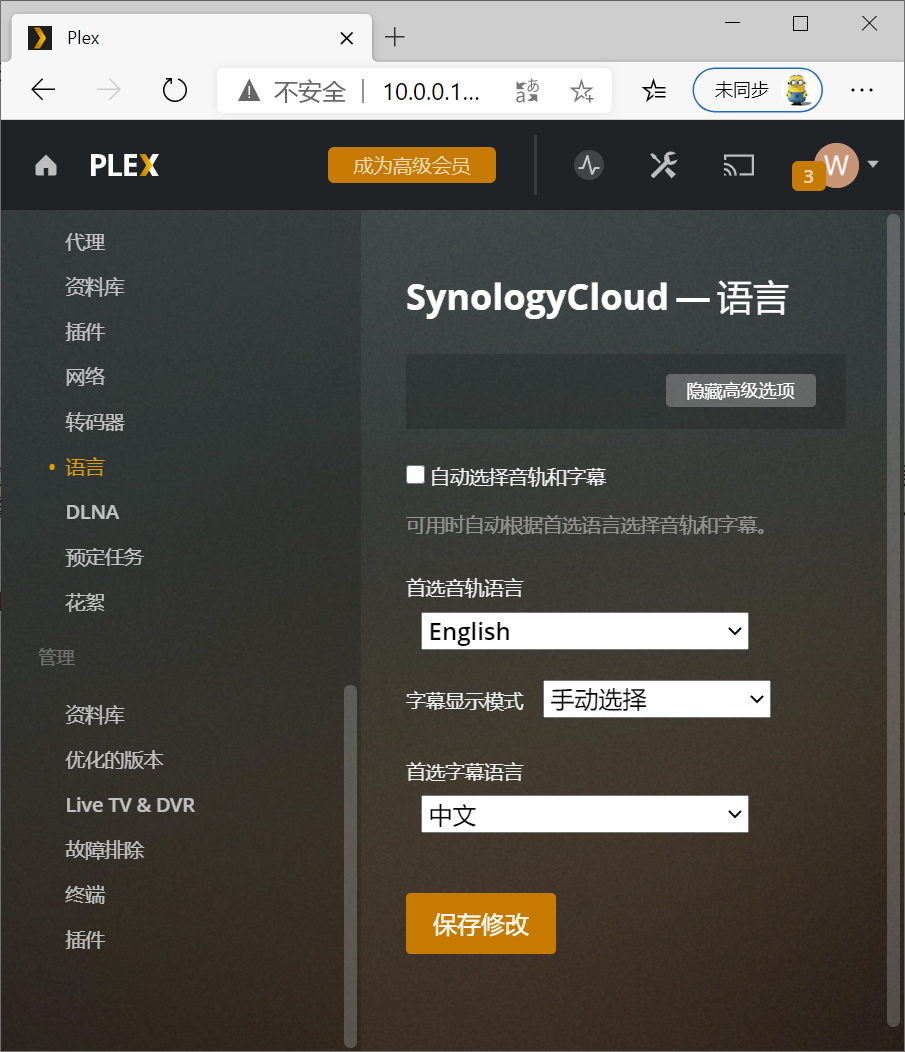Open the activity pulse icon
The height and width of the screenshot is (1052, 905).
pos(588,165)
